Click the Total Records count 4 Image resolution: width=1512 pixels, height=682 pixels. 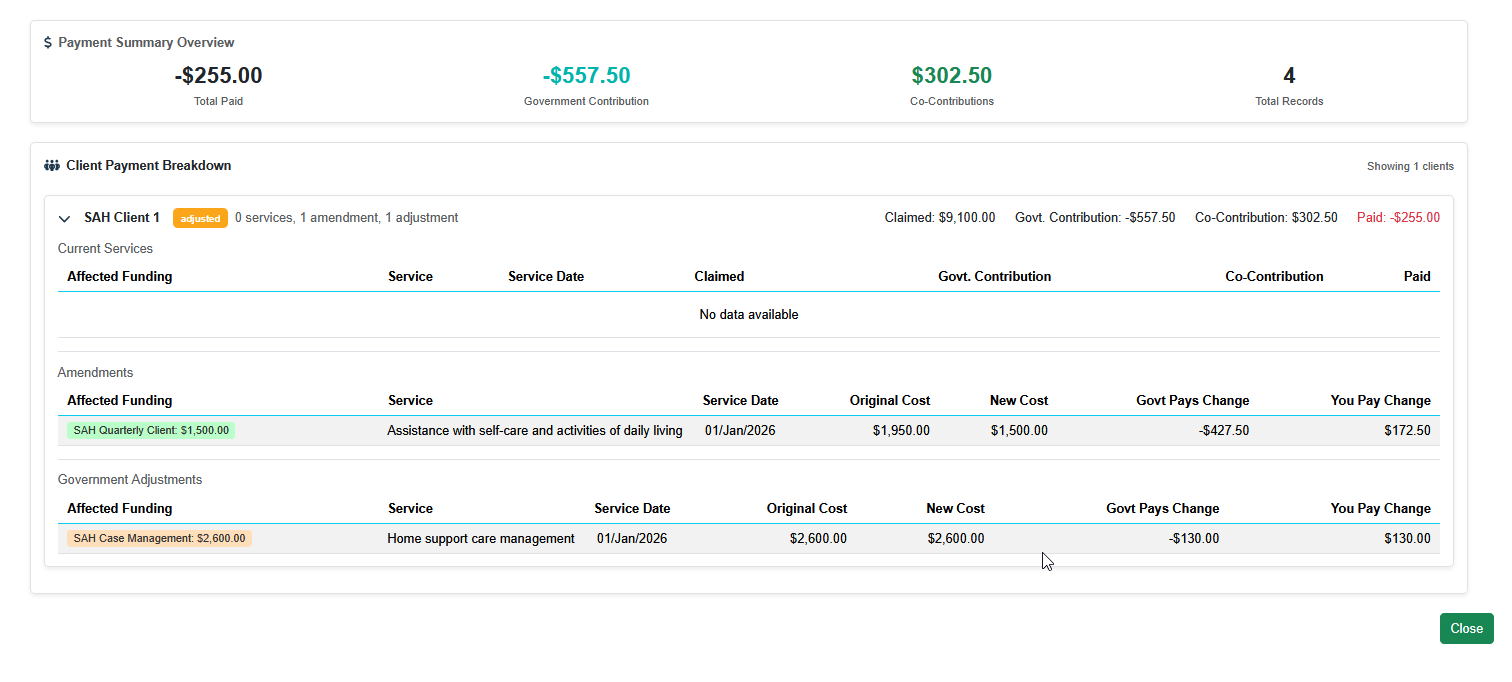[x=1289, y=76]
